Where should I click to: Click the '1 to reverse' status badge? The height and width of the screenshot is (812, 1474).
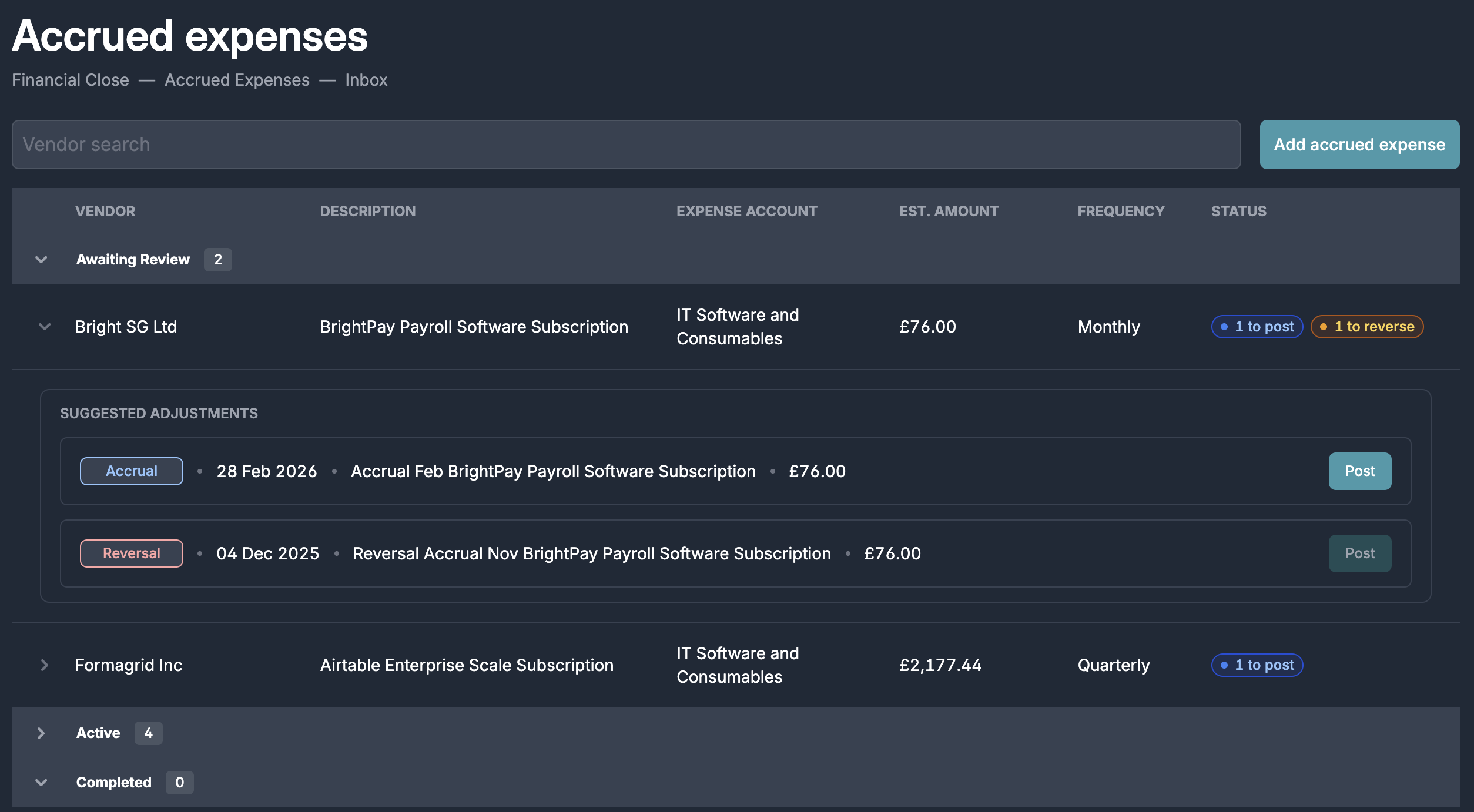point(1367,327)
